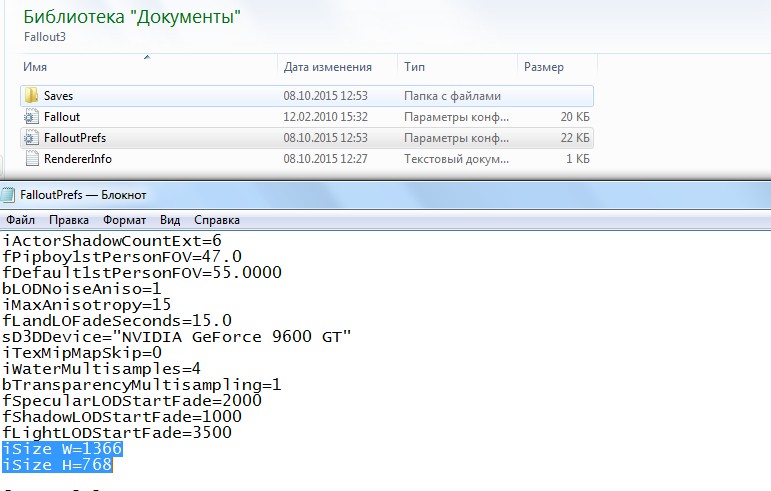The width and height of the screenshot is (771, 491).
Task: Click the type Папка с файлами
Action: pos(452,96)
